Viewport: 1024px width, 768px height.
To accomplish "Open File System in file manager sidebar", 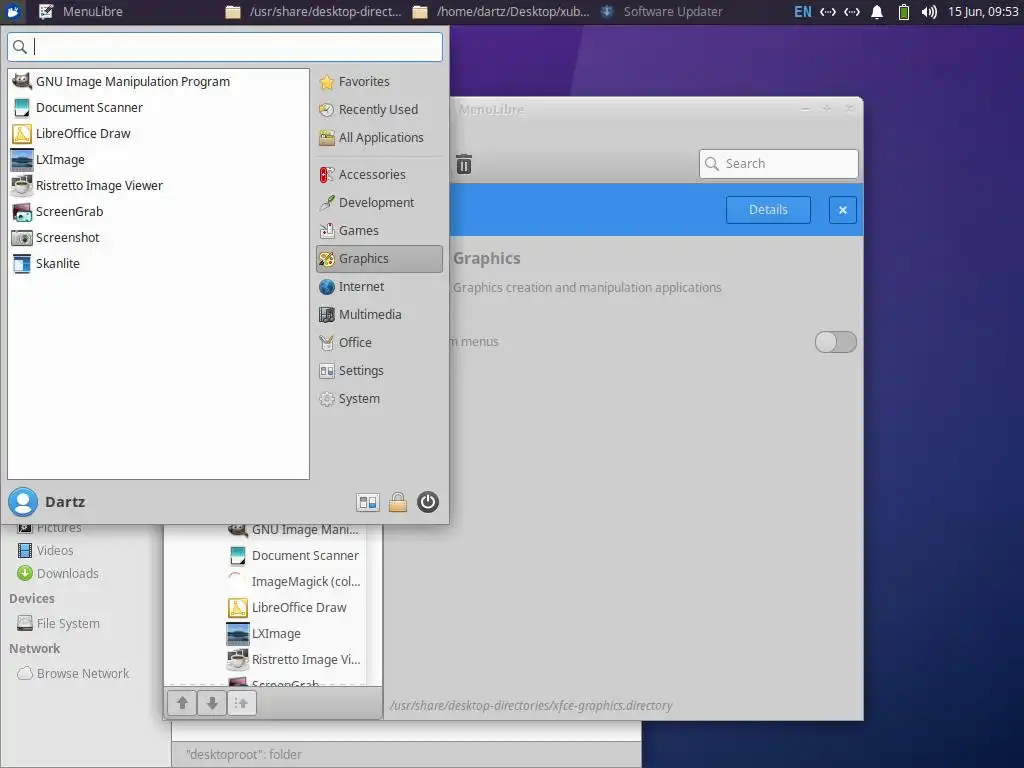I will 59,624.
